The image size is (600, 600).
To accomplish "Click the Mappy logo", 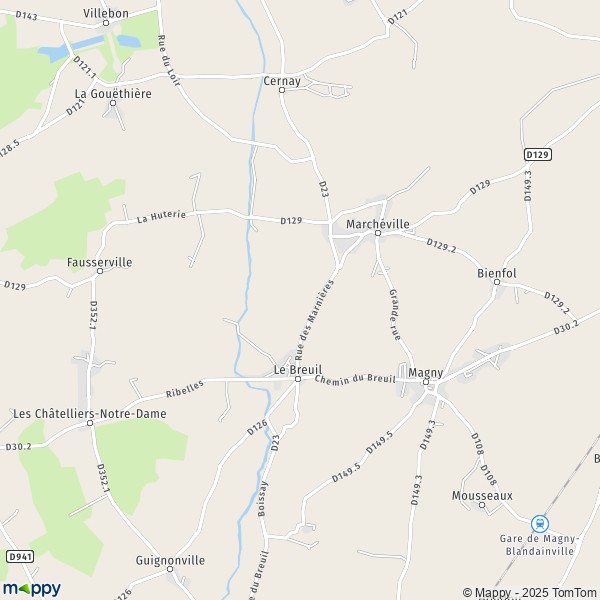I will (x=32, y=588).
